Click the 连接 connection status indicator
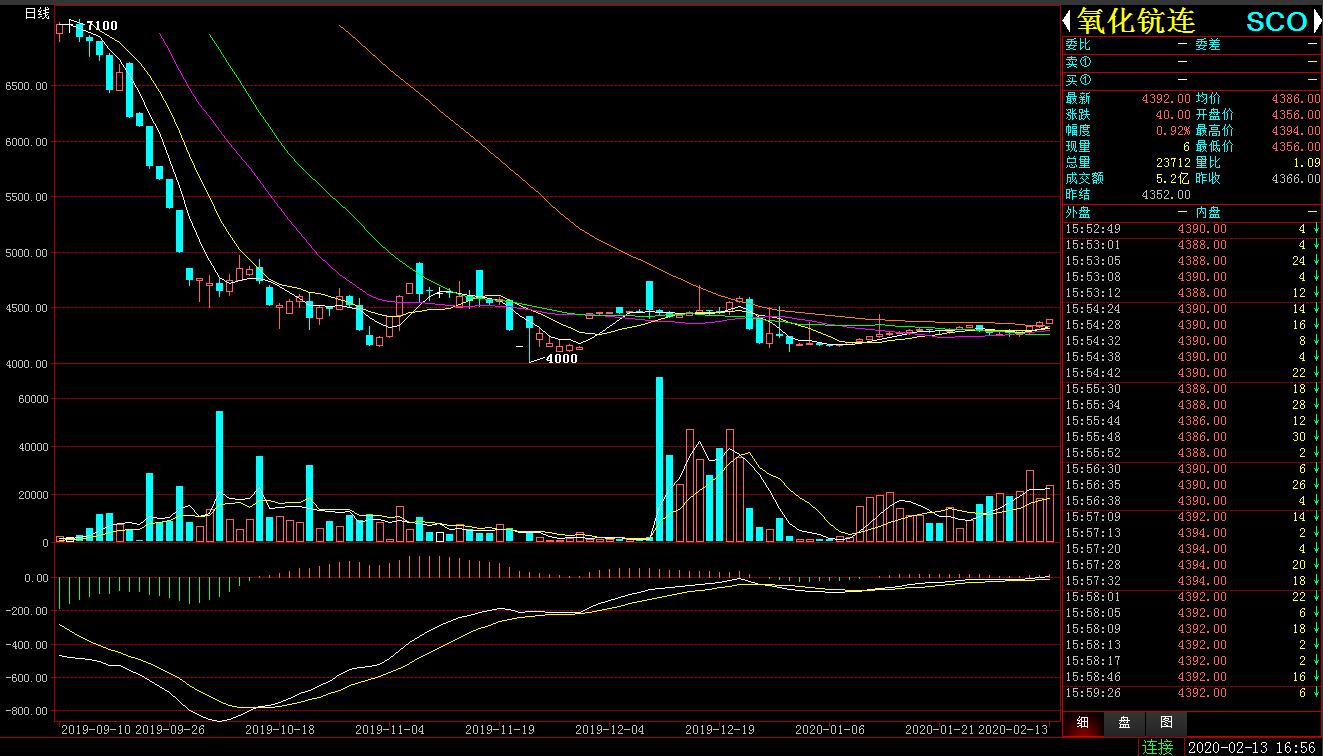Viewport: 1323px width, 756px height. coord(1158,747)
